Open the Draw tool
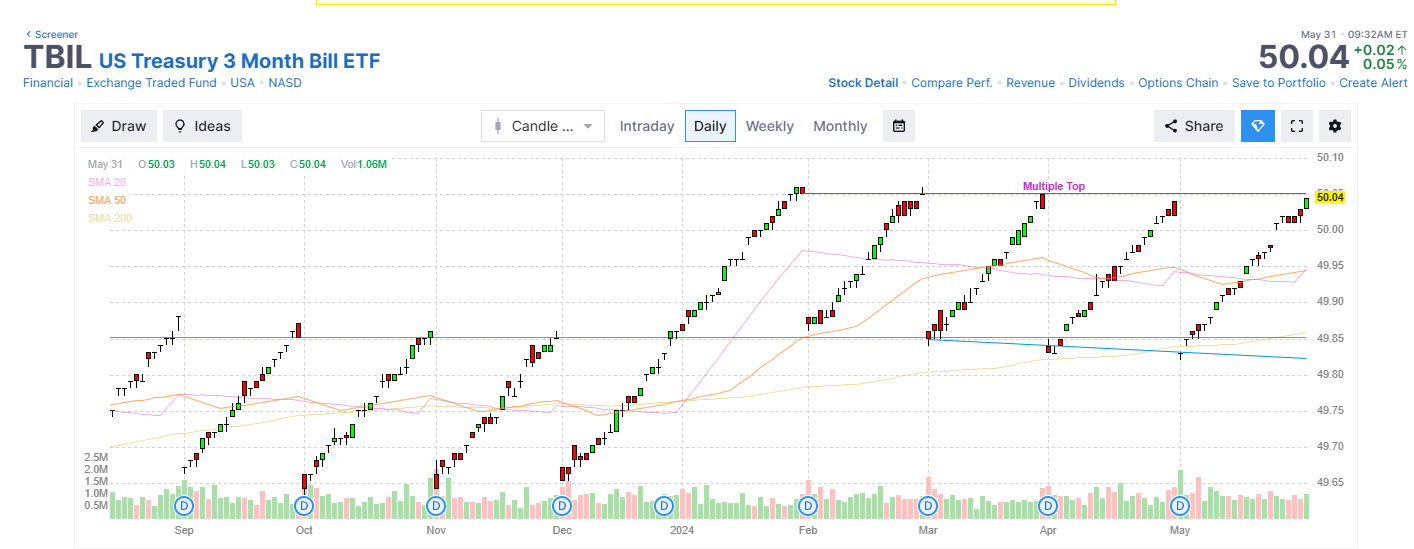The image size is (1414, 549). 119,126
